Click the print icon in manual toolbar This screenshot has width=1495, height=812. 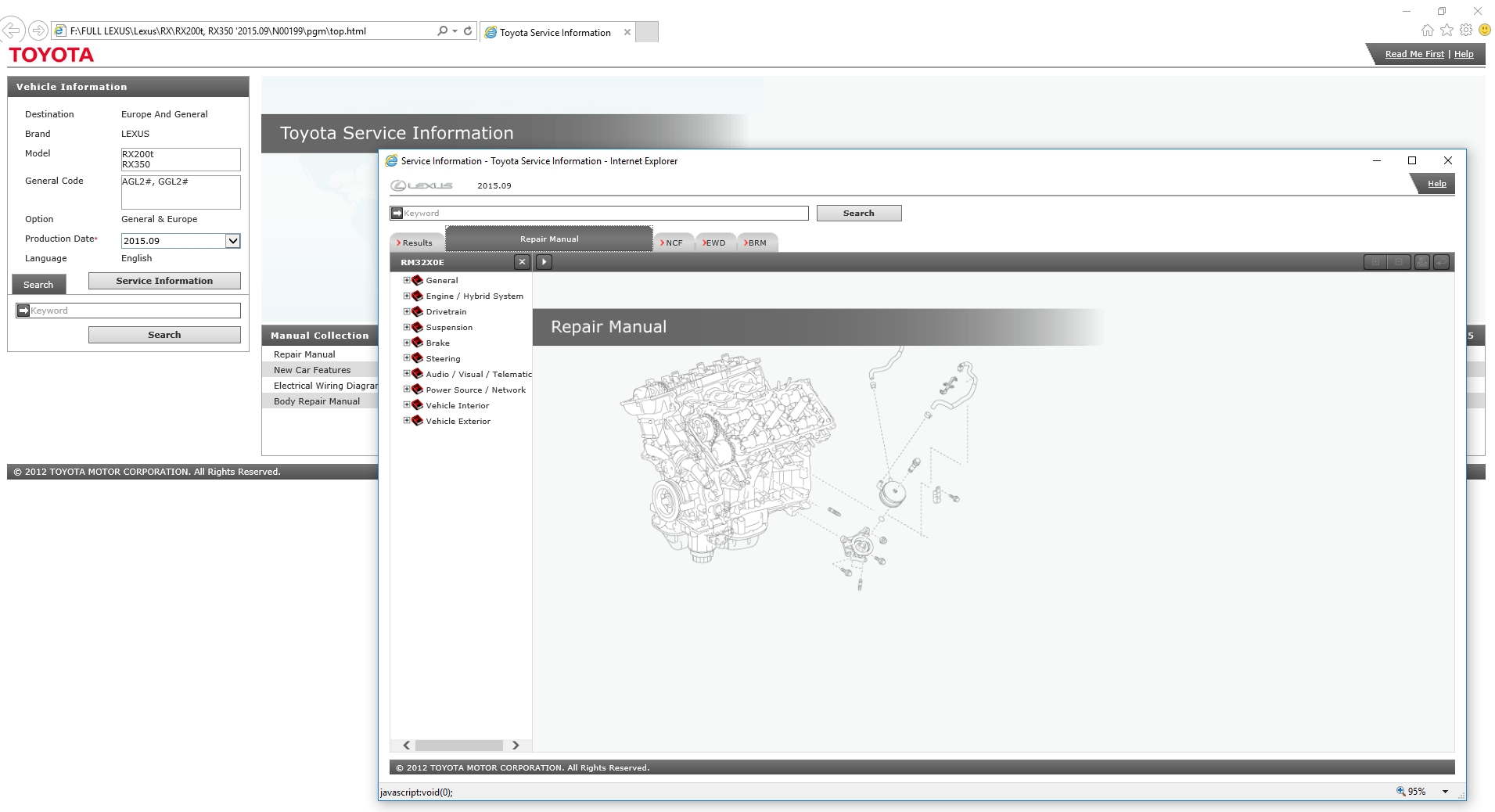(x=1421, y=262)
